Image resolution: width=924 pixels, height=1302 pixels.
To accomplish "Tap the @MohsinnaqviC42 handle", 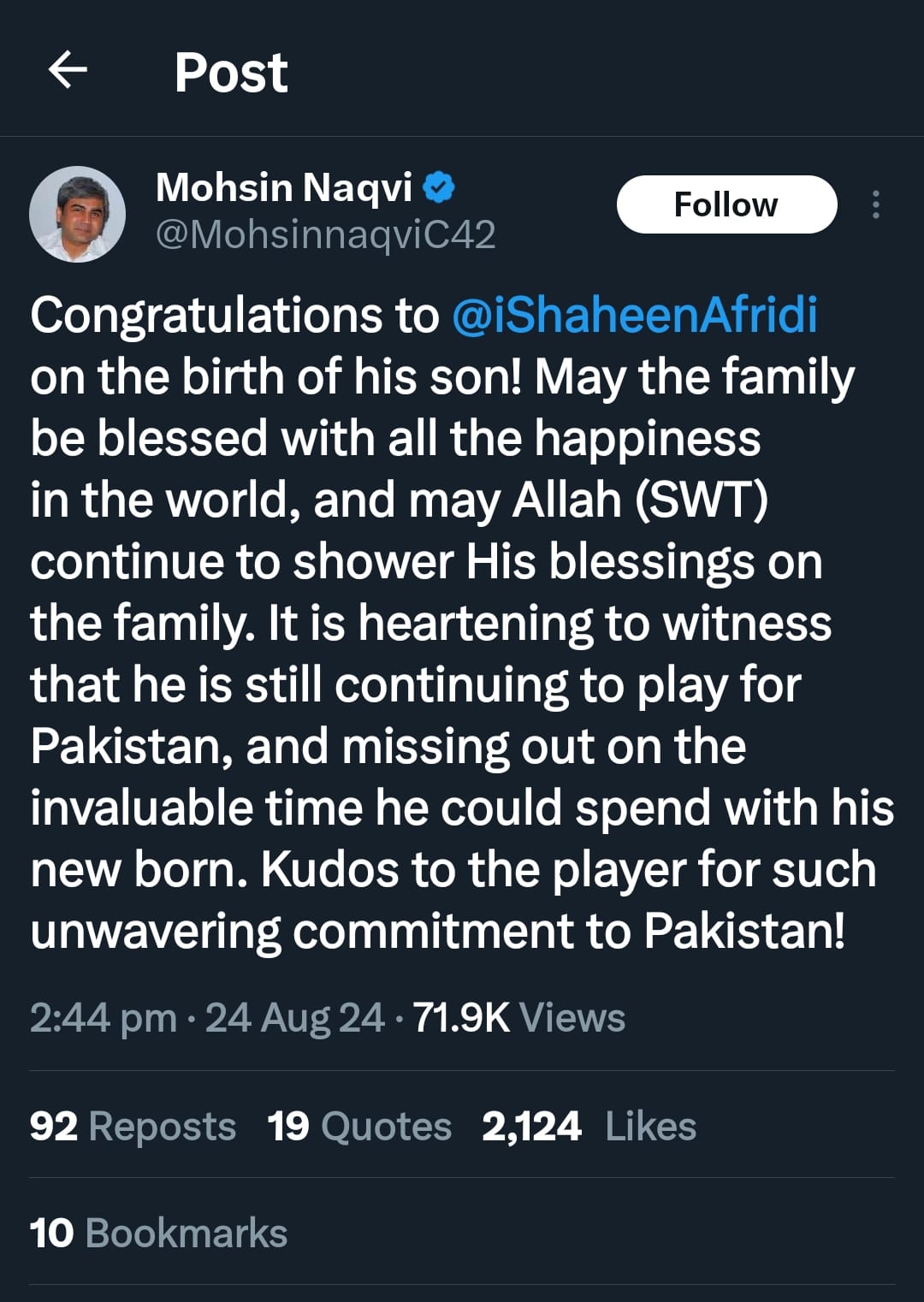I will [x=325, y=235].
